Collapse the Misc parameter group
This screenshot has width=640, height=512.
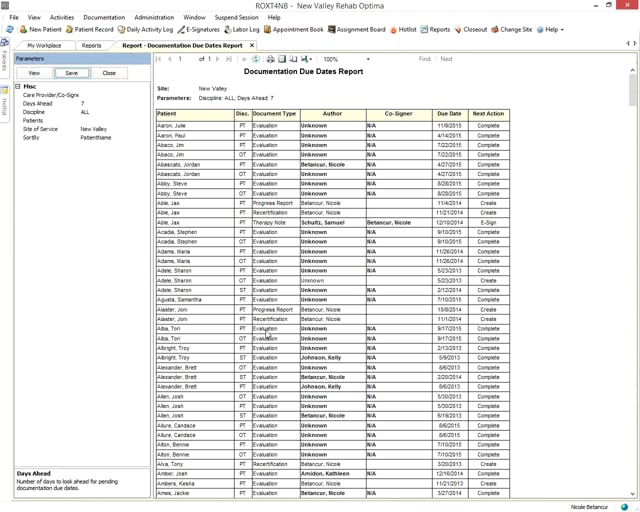18,87
